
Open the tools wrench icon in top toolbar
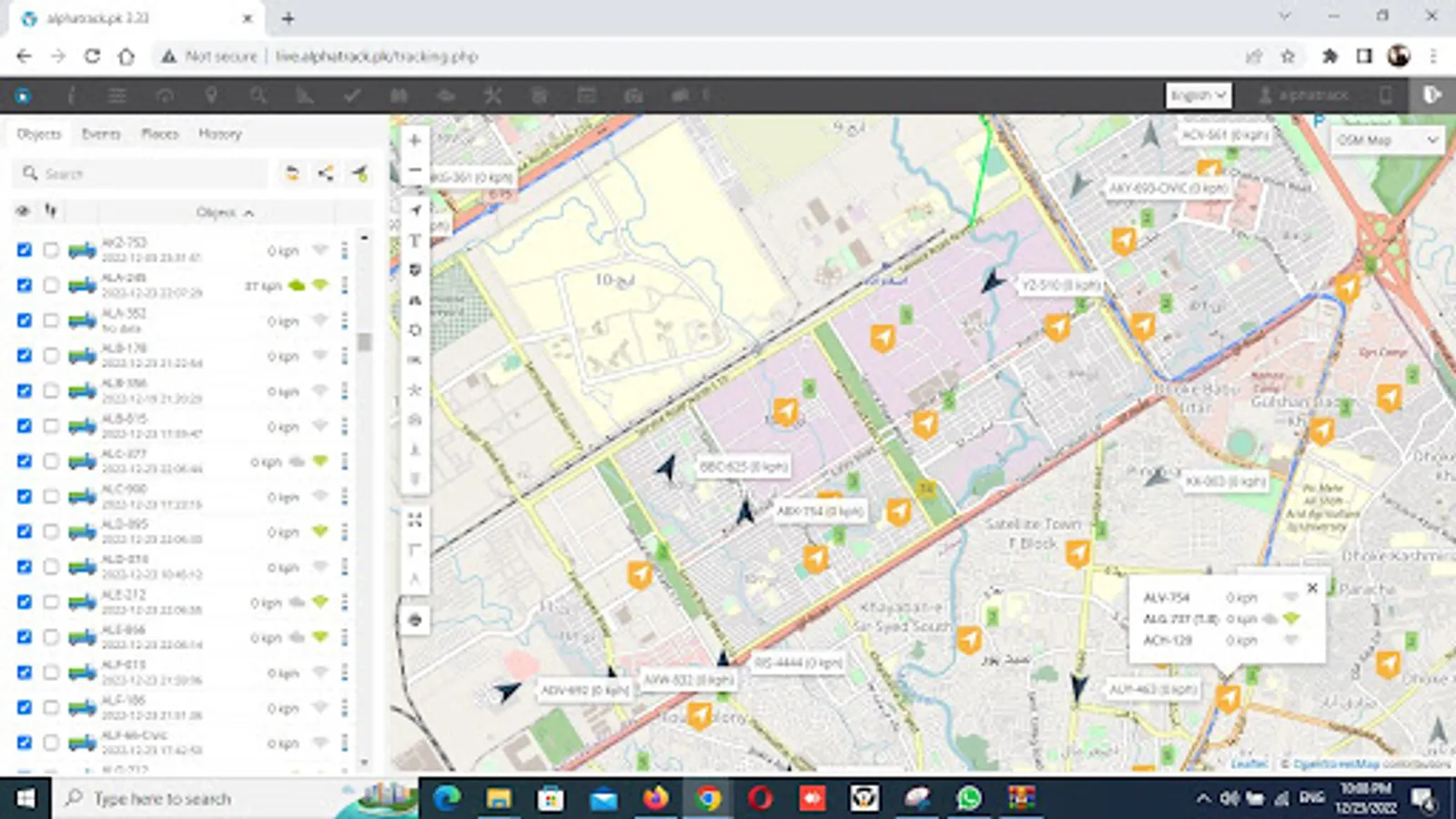[x=492, y=96]
